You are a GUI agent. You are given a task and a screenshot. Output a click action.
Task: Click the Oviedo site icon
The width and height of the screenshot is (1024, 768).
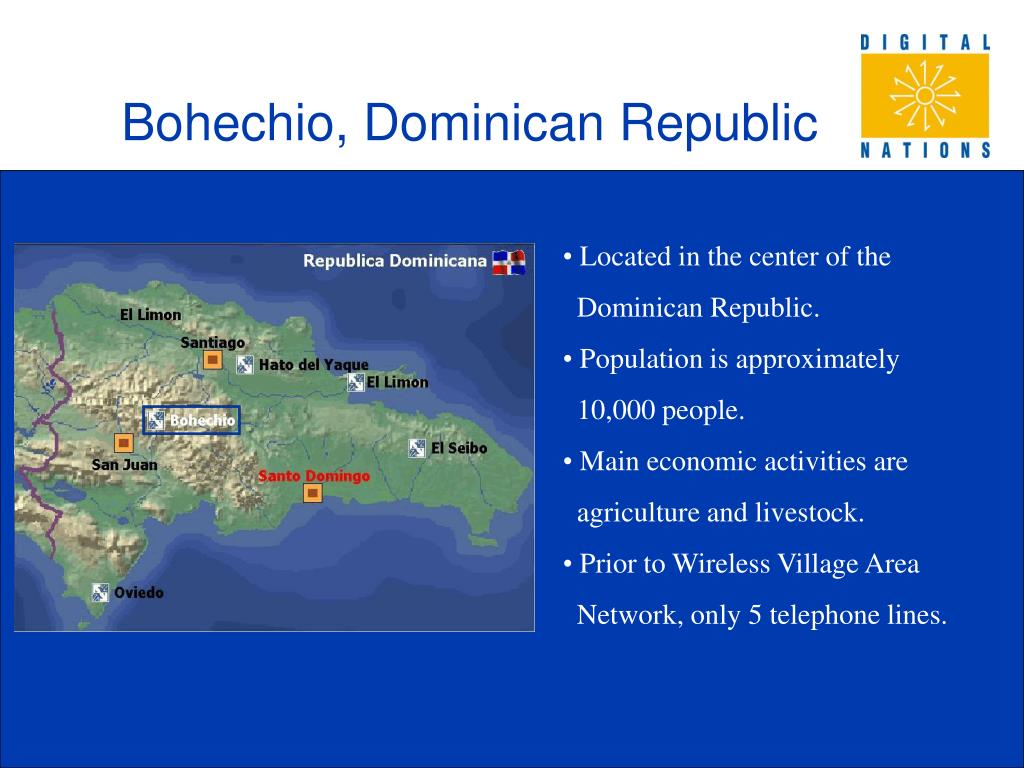pos(100,592)
